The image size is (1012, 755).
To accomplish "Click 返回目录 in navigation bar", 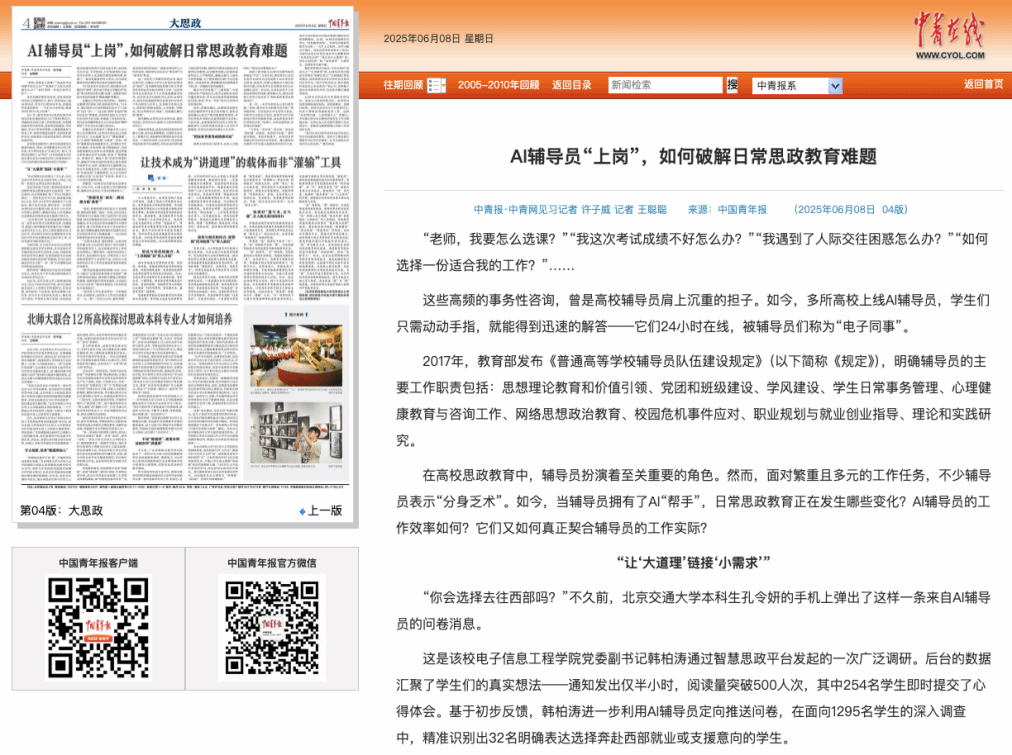I will [572, 85].
